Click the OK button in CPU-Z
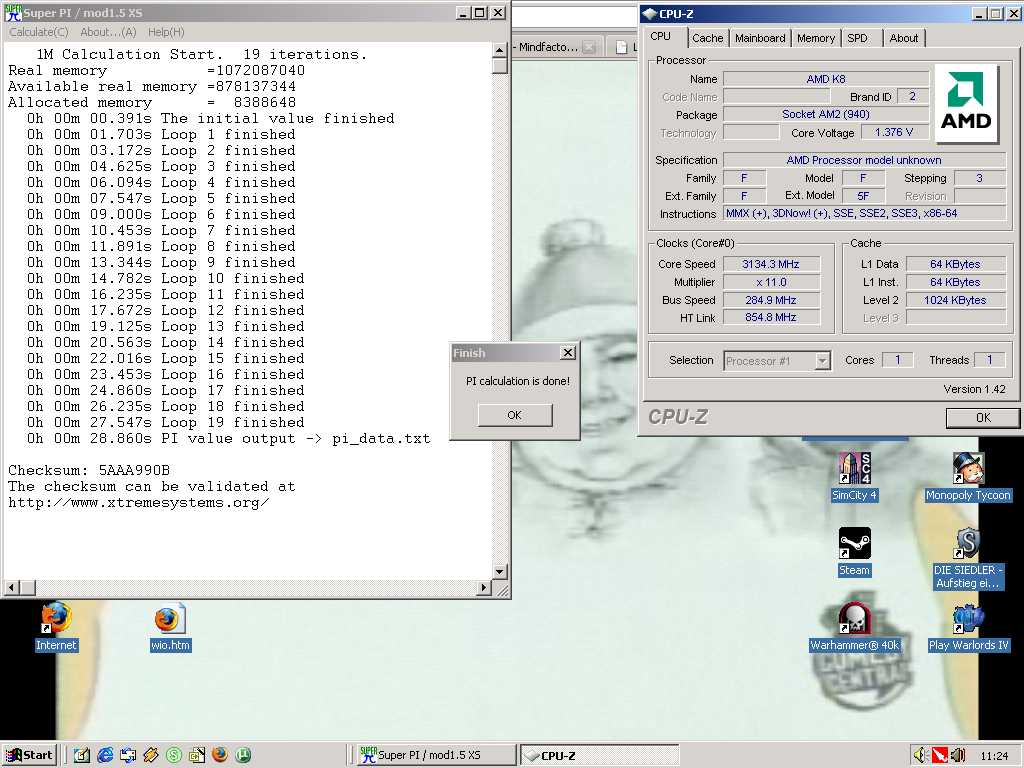This screenshot has height=768, width=1024. pos(983,418)
